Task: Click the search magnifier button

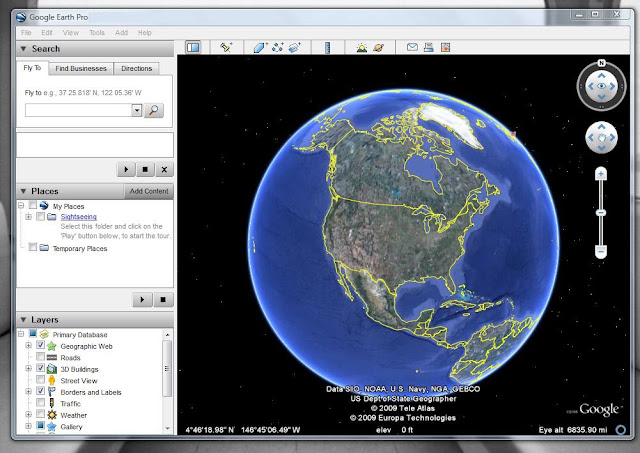Action: click(x=154, y=110)
